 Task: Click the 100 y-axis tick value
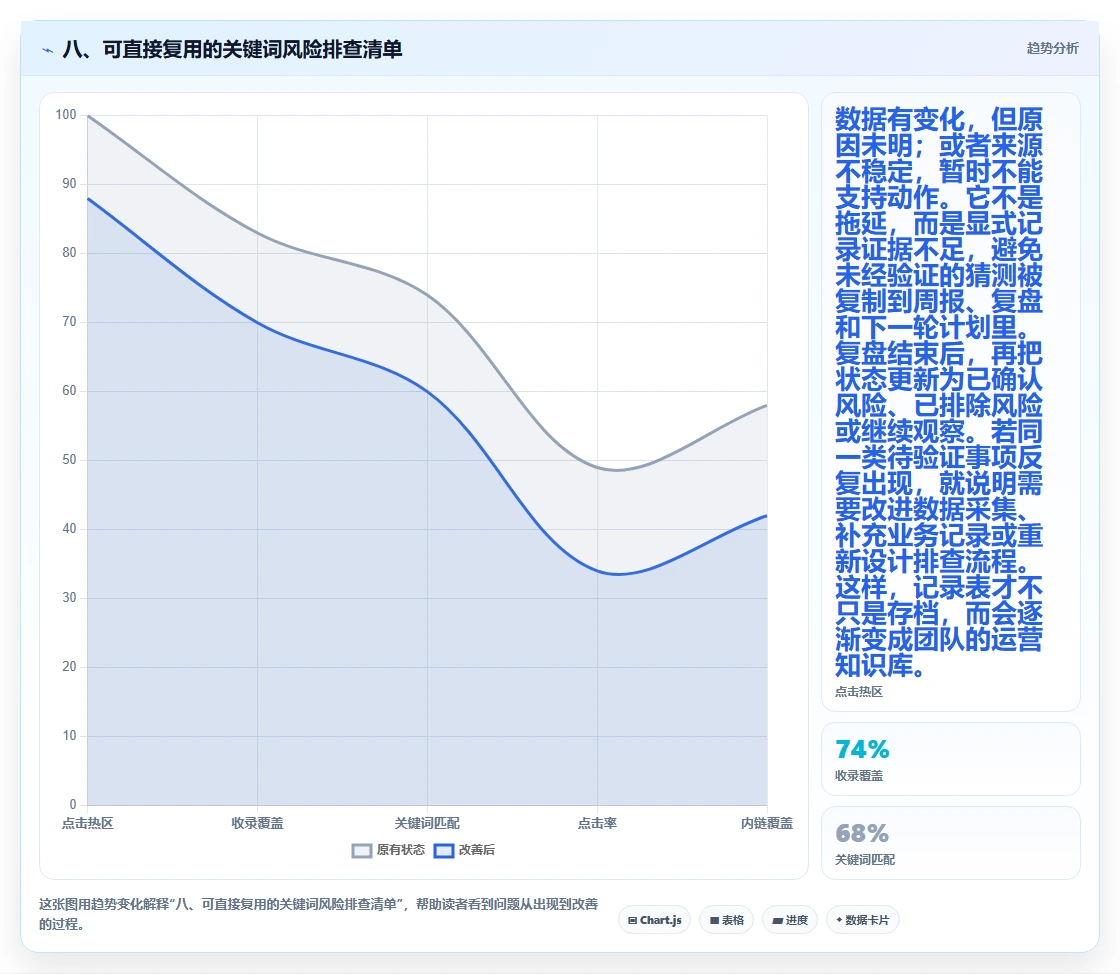click(66, 115)
